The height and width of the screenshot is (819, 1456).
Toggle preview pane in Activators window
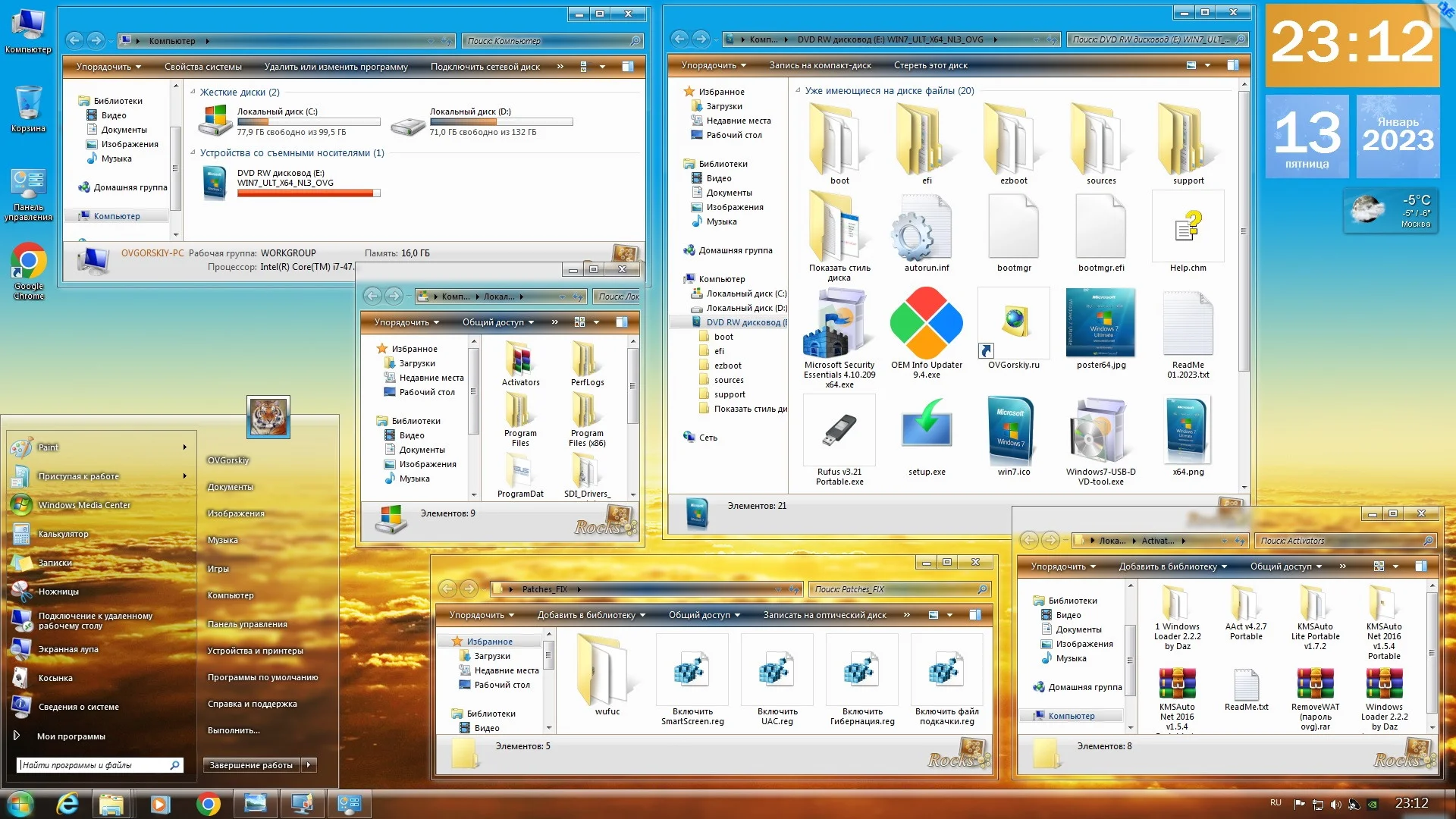tap(1421, 566)
